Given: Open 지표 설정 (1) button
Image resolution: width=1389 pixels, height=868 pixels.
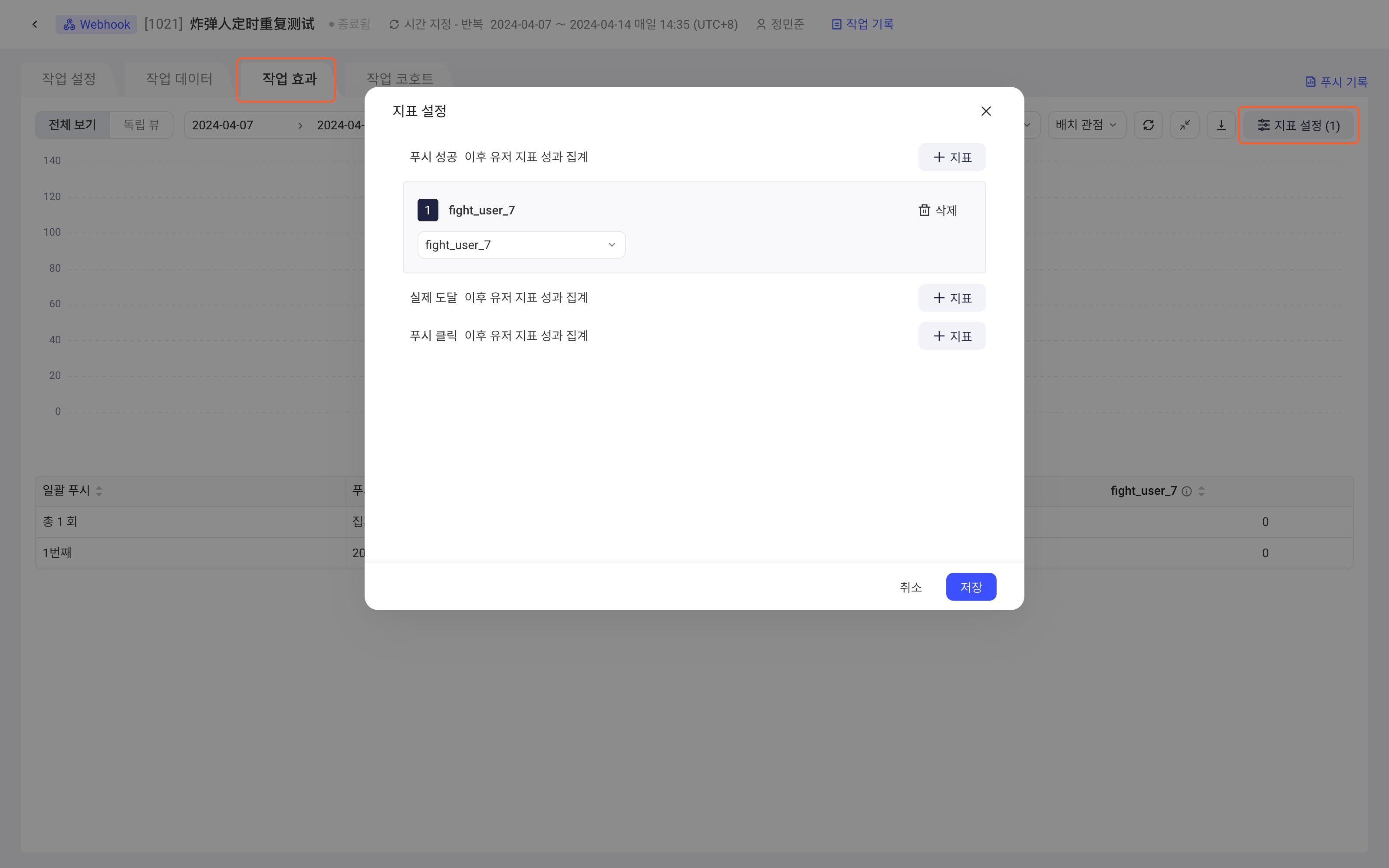Looking at the screenshot, I should 1298,125.
